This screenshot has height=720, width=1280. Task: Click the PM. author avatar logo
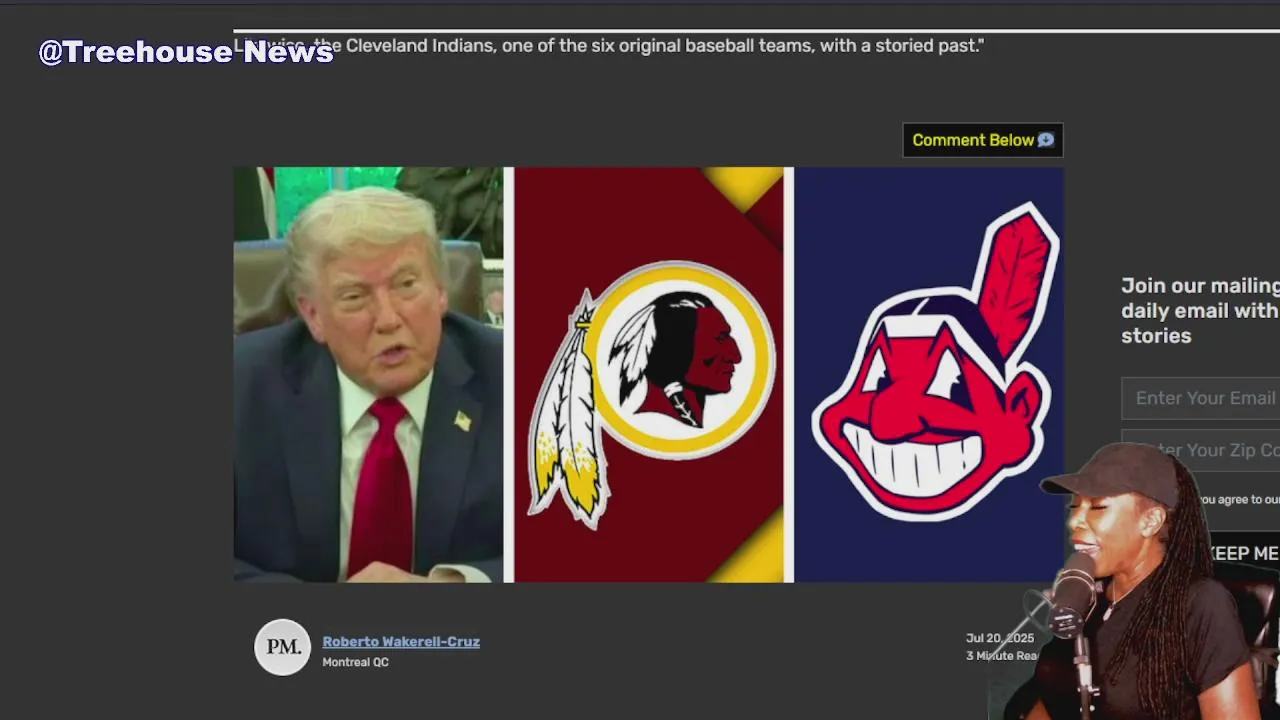tap(283, 647)
